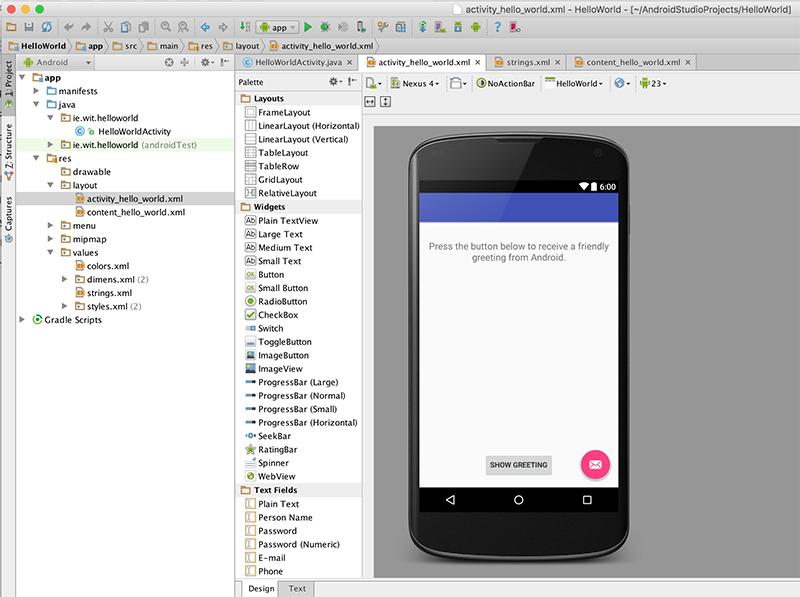
Task: Select the Design tab at bottom
Action: (x=261, y=588)
